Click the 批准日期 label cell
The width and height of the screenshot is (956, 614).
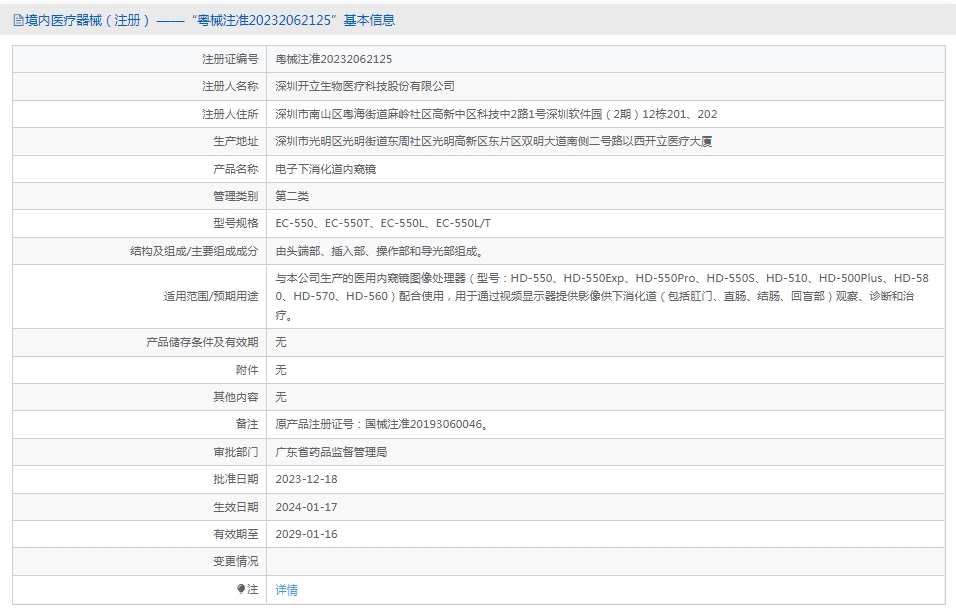point(140,479)
